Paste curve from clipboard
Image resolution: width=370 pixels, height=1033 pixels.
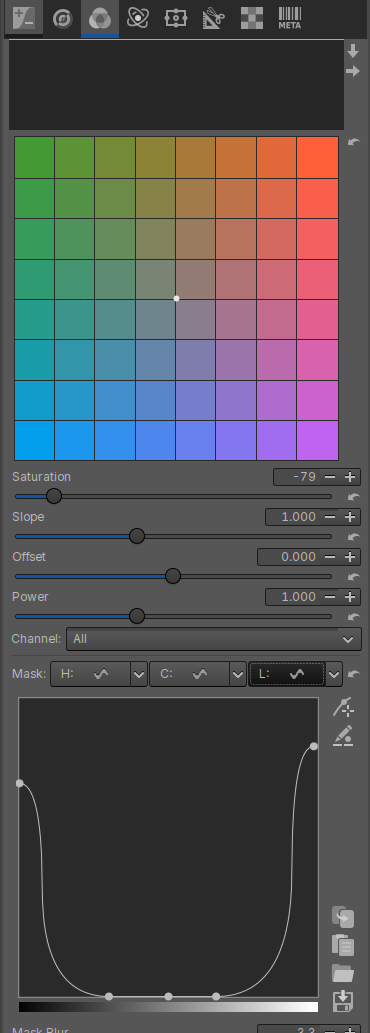click(343, 945)
